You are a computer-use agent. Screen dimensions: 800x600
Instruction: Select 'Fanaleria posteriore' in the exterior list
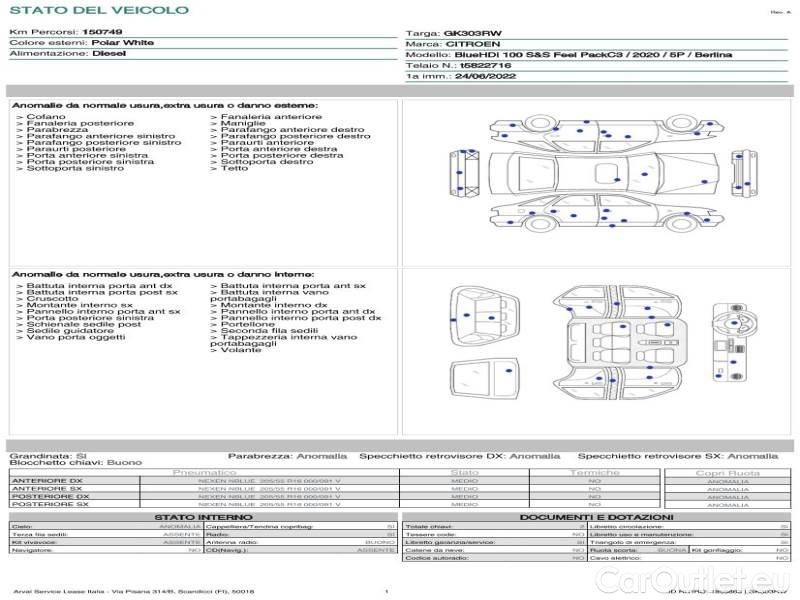pos(80,123)
